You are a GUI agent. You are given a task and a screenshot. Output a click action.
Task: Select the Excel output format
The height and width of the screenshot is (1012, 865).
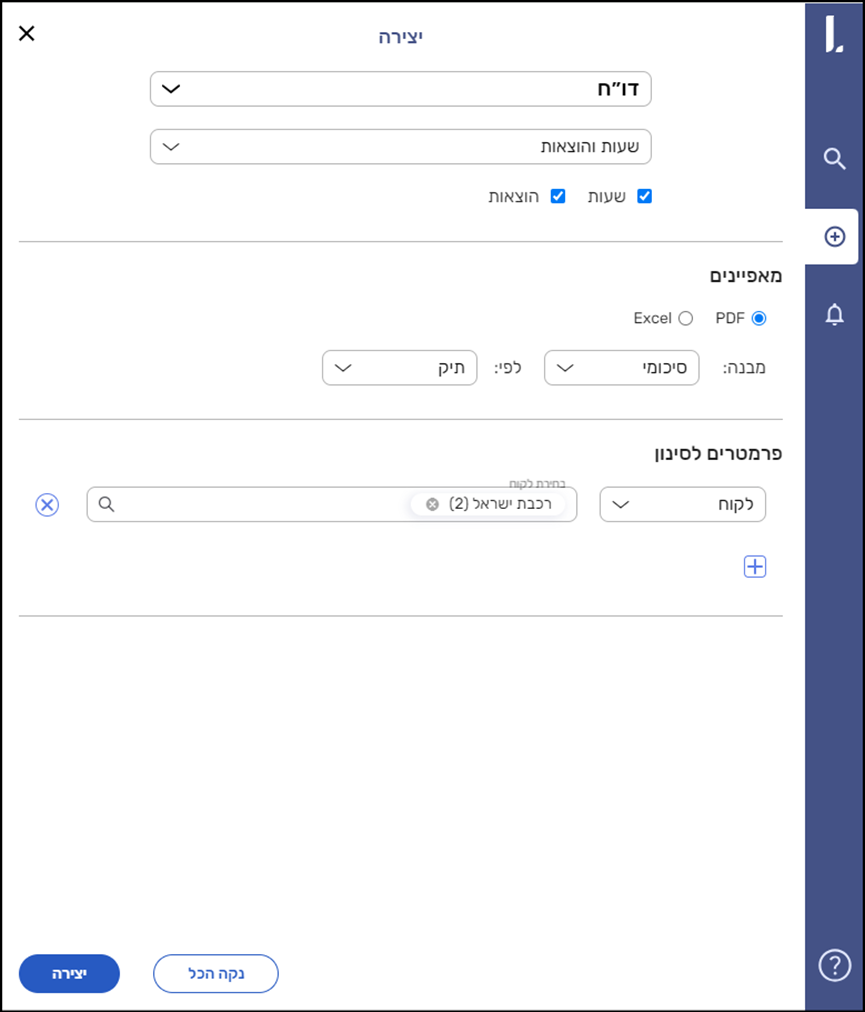click(x=685, y=318)
